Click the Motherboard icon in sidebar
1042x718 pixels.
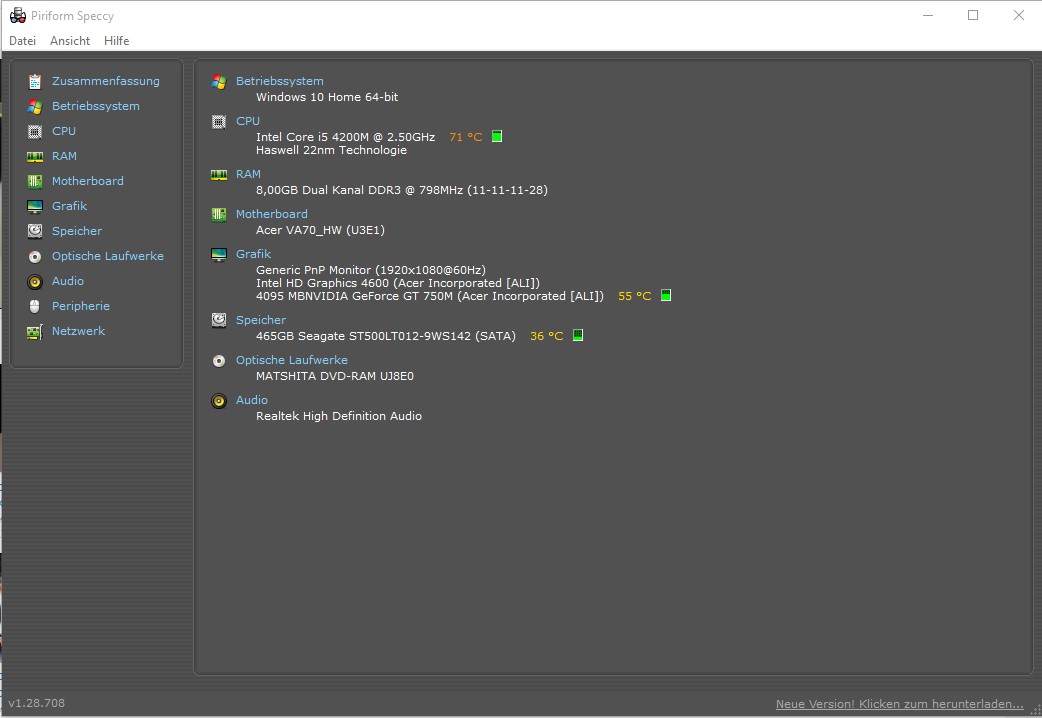[x=35, y=181]
